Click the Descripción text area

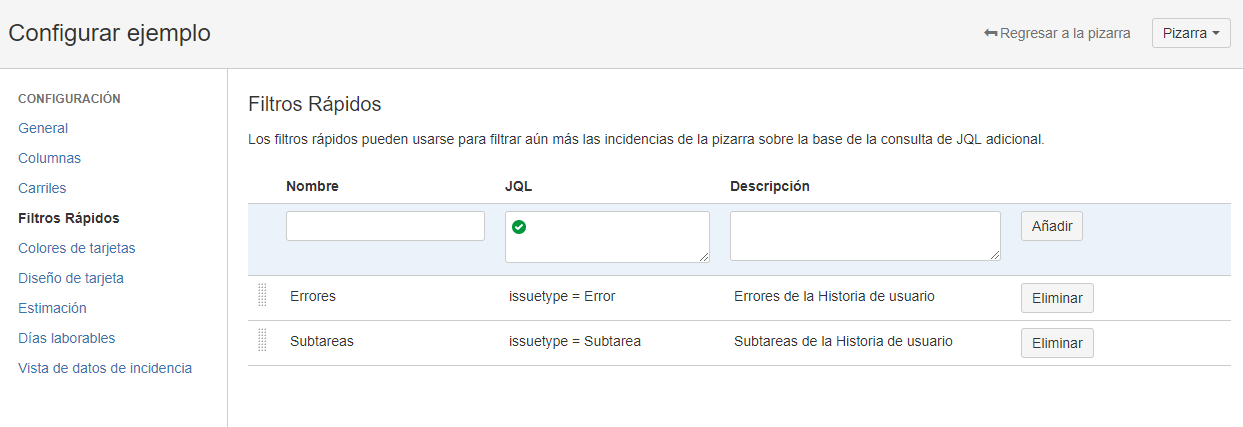865,236
